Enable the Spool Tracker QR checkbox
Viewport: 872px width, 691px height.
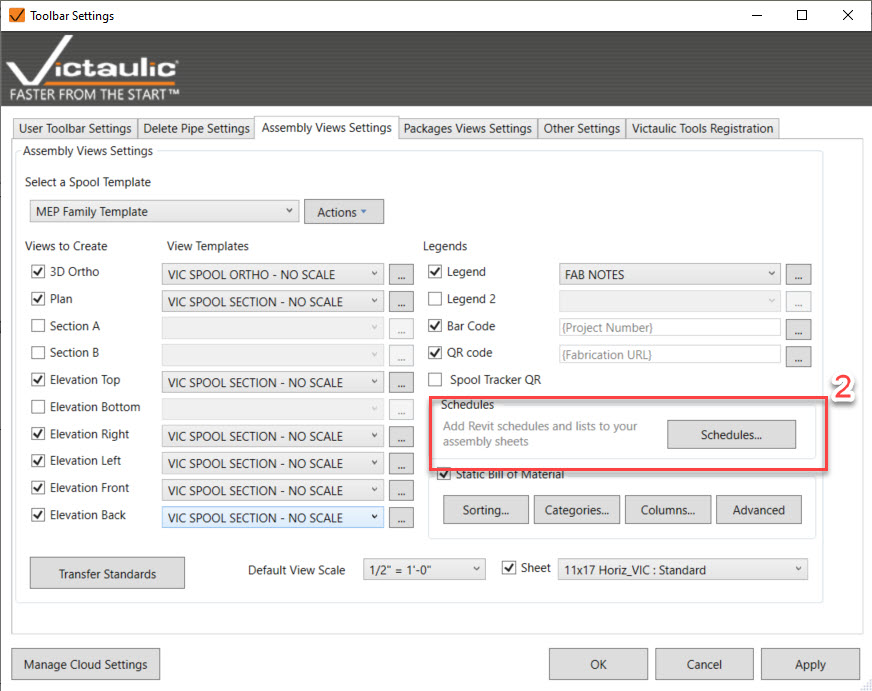pyautogui.click(x=435, y=380)
